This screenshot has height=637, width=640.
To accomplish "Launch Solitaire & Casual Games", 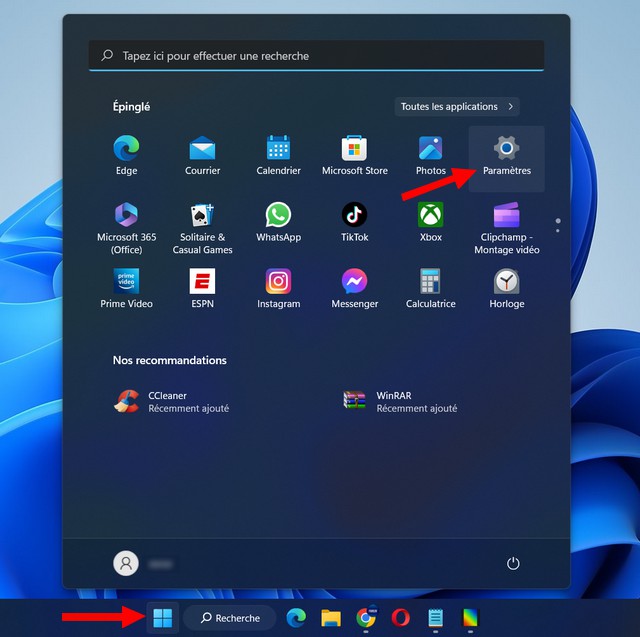I will point(202,228).
